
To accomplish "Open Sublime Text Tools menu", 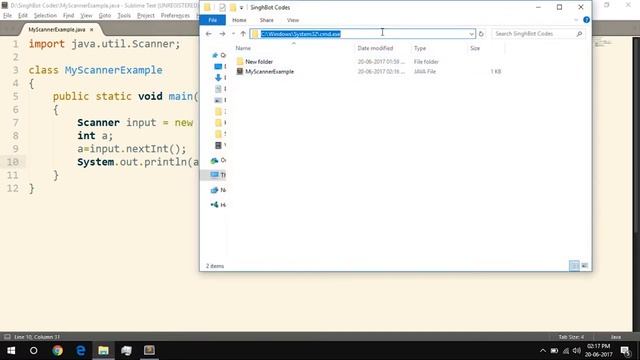I will (x=124, y=16).
